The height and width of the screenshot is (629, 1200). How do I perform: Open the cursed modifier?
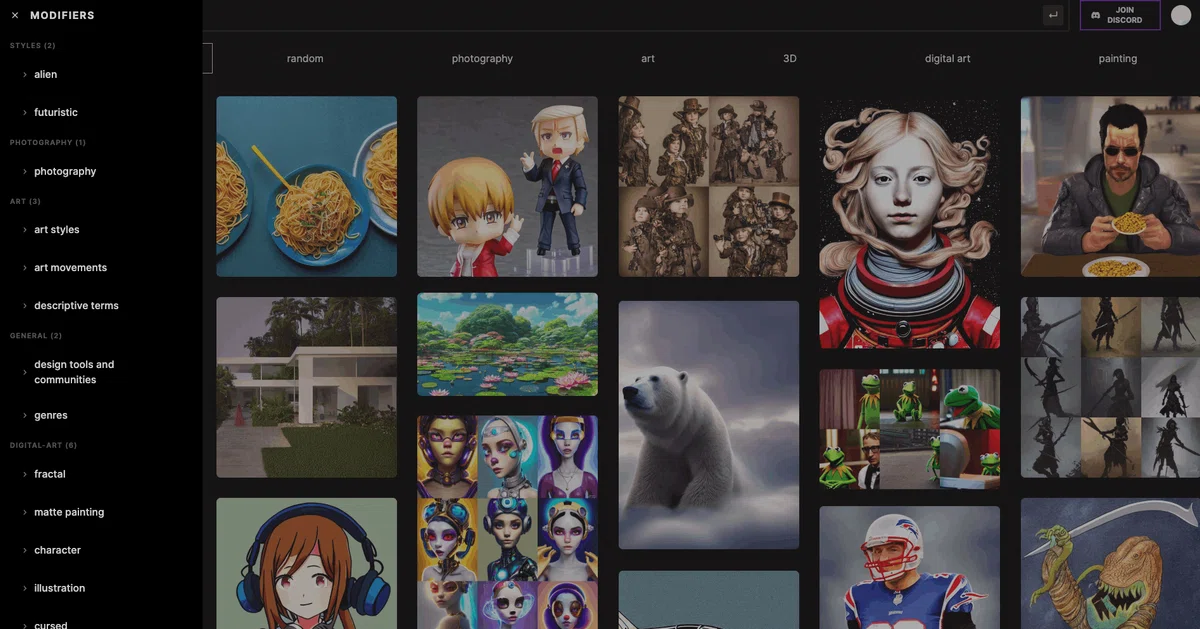pos(51,625)
